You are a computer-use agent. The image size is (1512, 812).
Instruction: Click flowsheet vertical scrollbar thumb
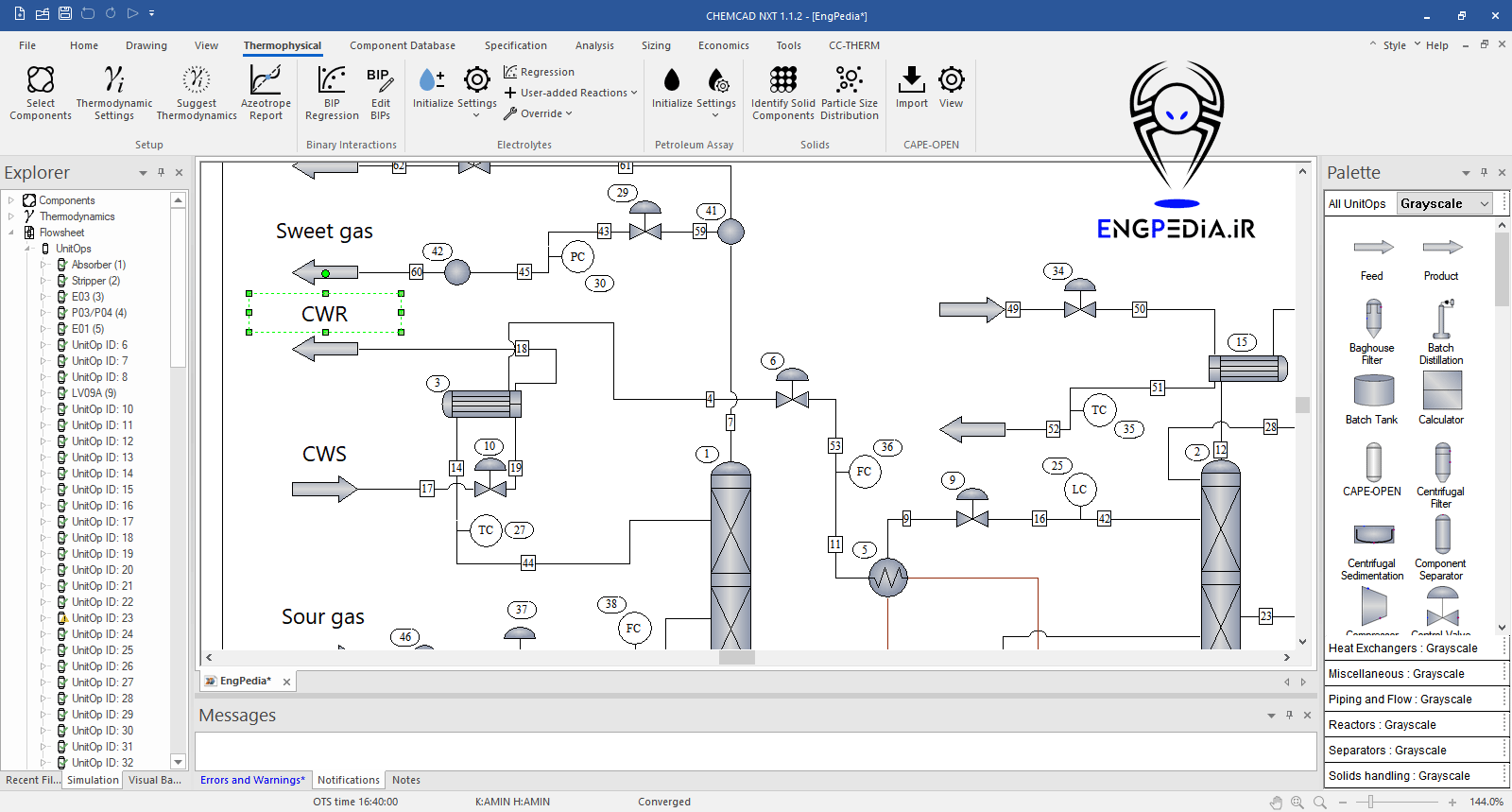(1302, 405)
